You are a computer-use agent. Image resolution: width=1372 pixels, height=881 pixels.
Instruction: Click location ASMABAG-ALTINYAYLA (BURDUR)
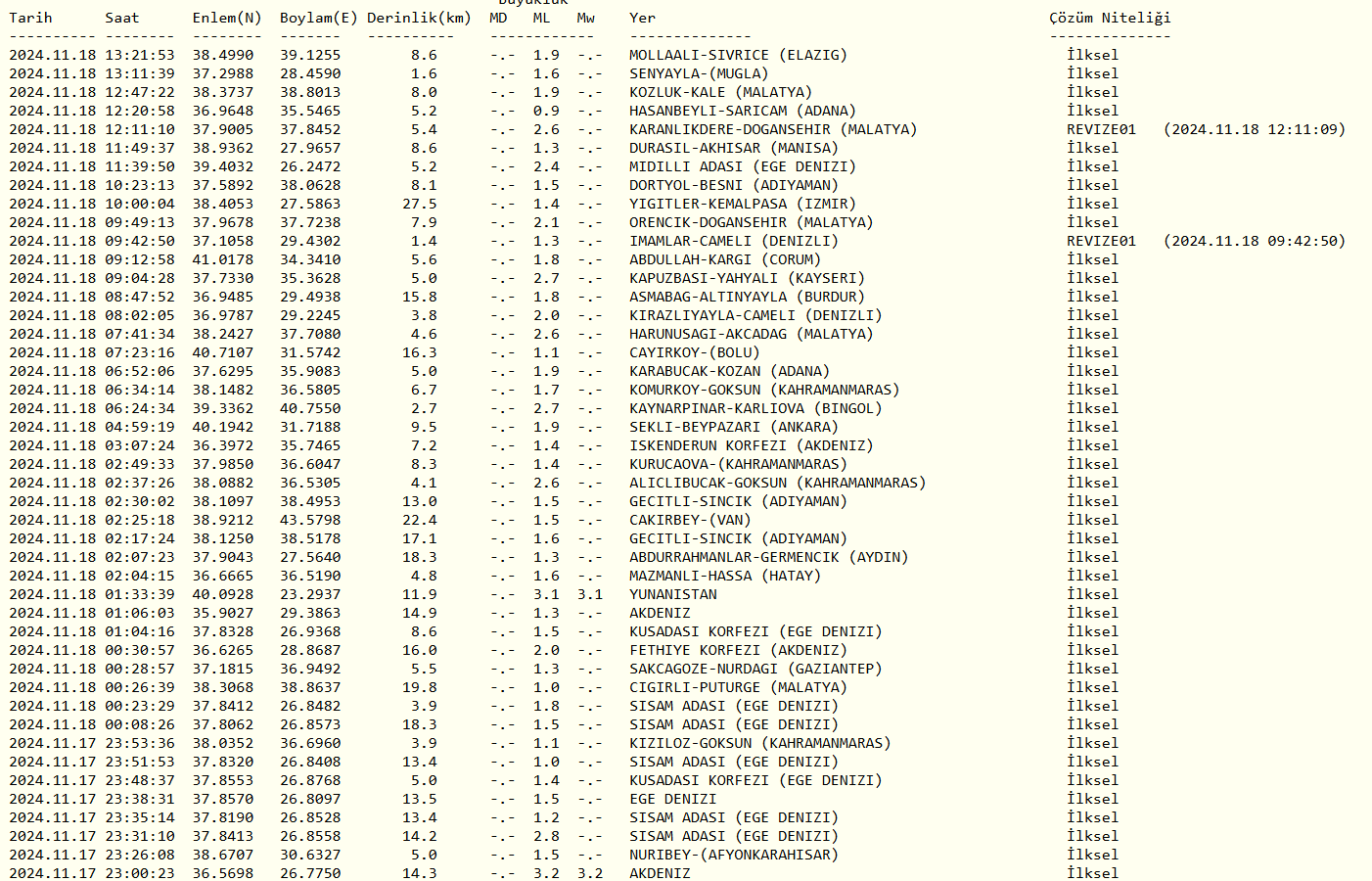pyautogui.click(x=748, y=297)
